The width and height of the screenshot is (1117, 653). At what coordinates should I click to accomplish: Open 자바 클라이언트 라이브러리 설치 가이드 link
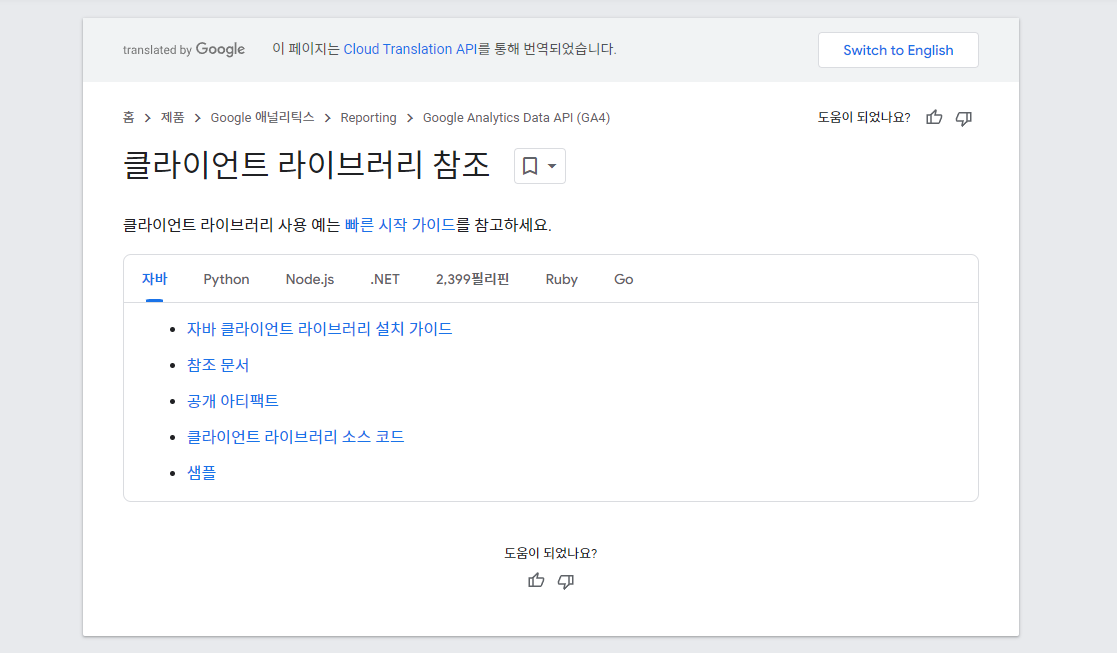pos(319,329)
